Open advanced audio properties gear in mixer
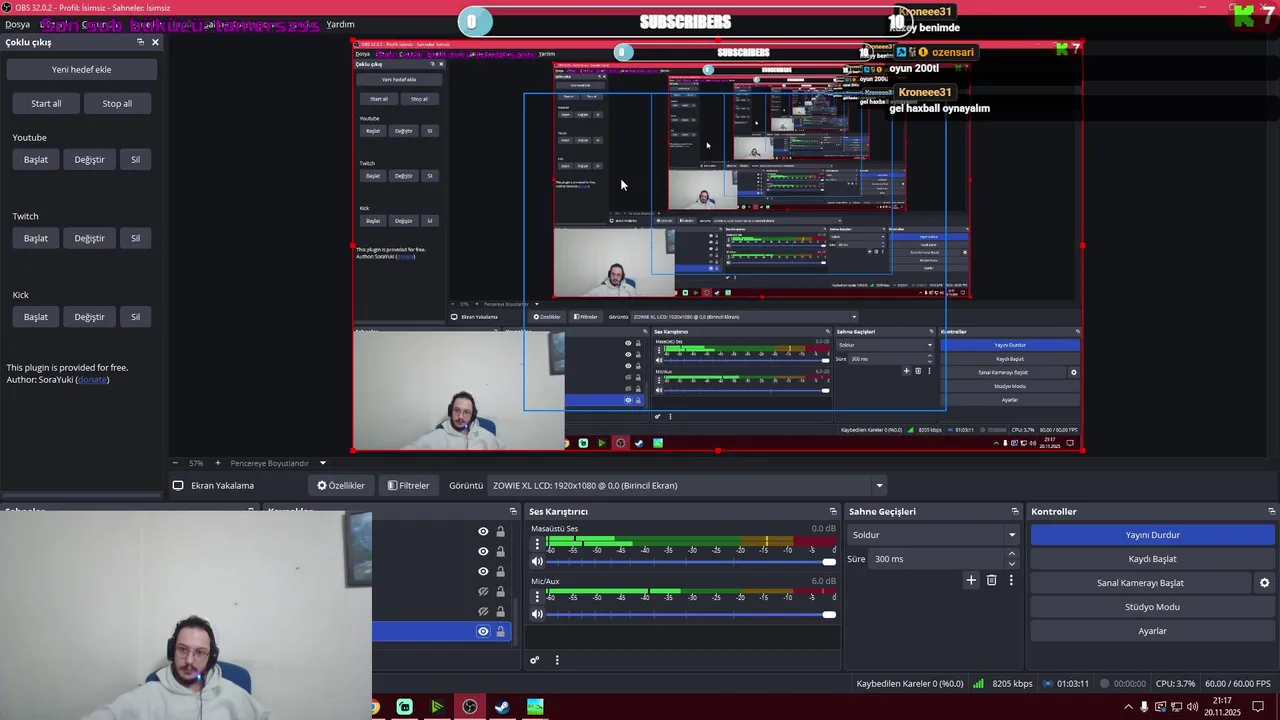The width and height of the screenshot is (1280, 720). point(534,660)
